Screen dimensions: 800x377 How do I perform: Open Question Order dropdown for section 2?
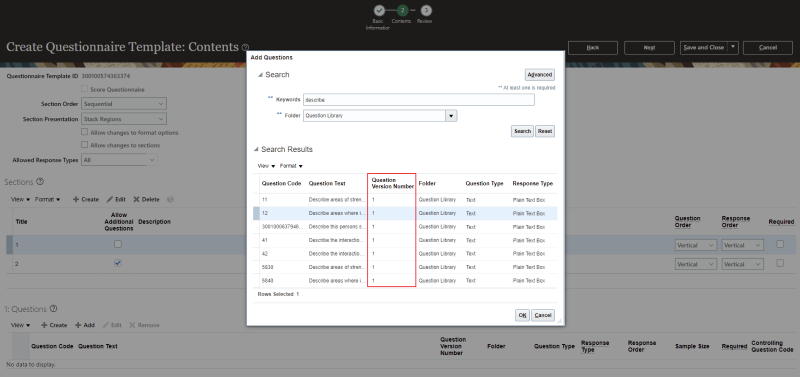click(696, 264)
